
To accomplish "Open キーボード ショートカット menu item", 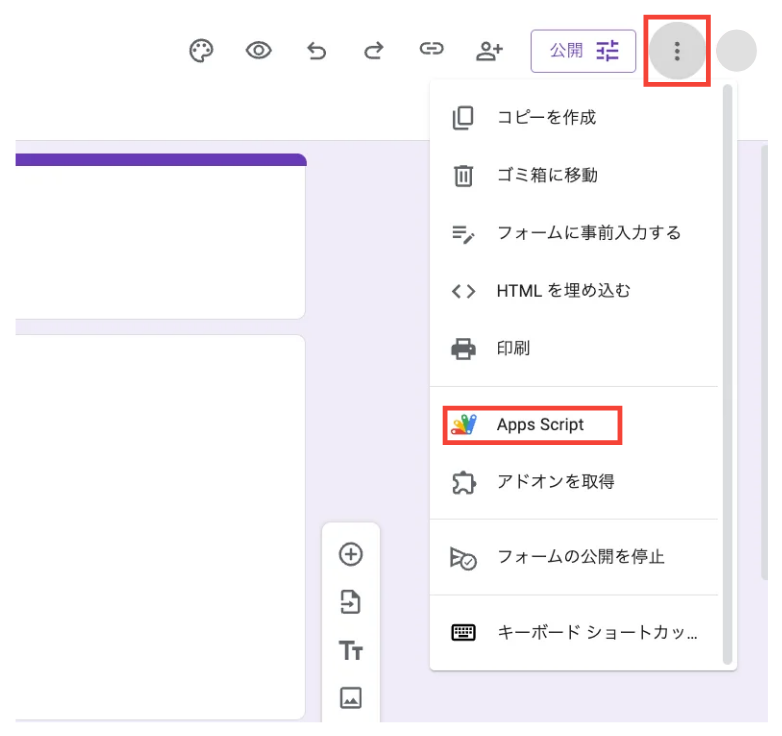I will click(x=574, y=632).
